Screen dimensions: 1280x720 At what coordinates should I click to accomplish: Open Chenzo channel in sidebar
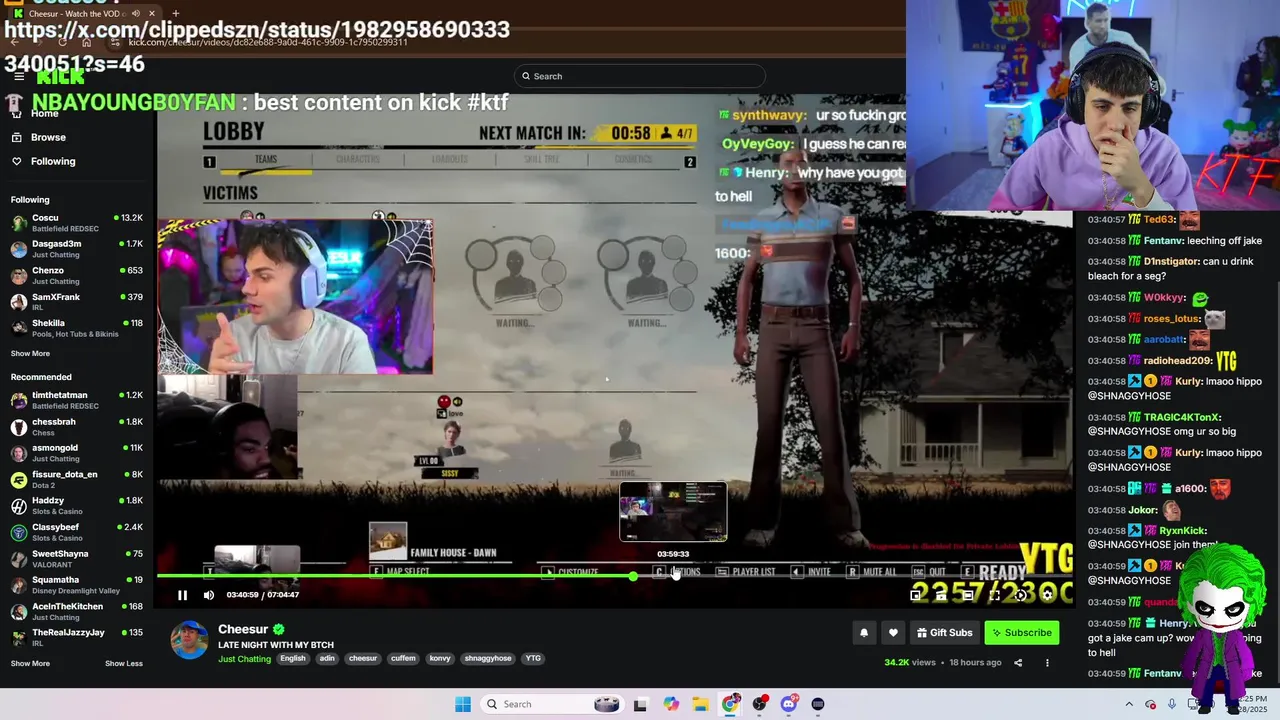pyautogui.click(x=77, y=276)
